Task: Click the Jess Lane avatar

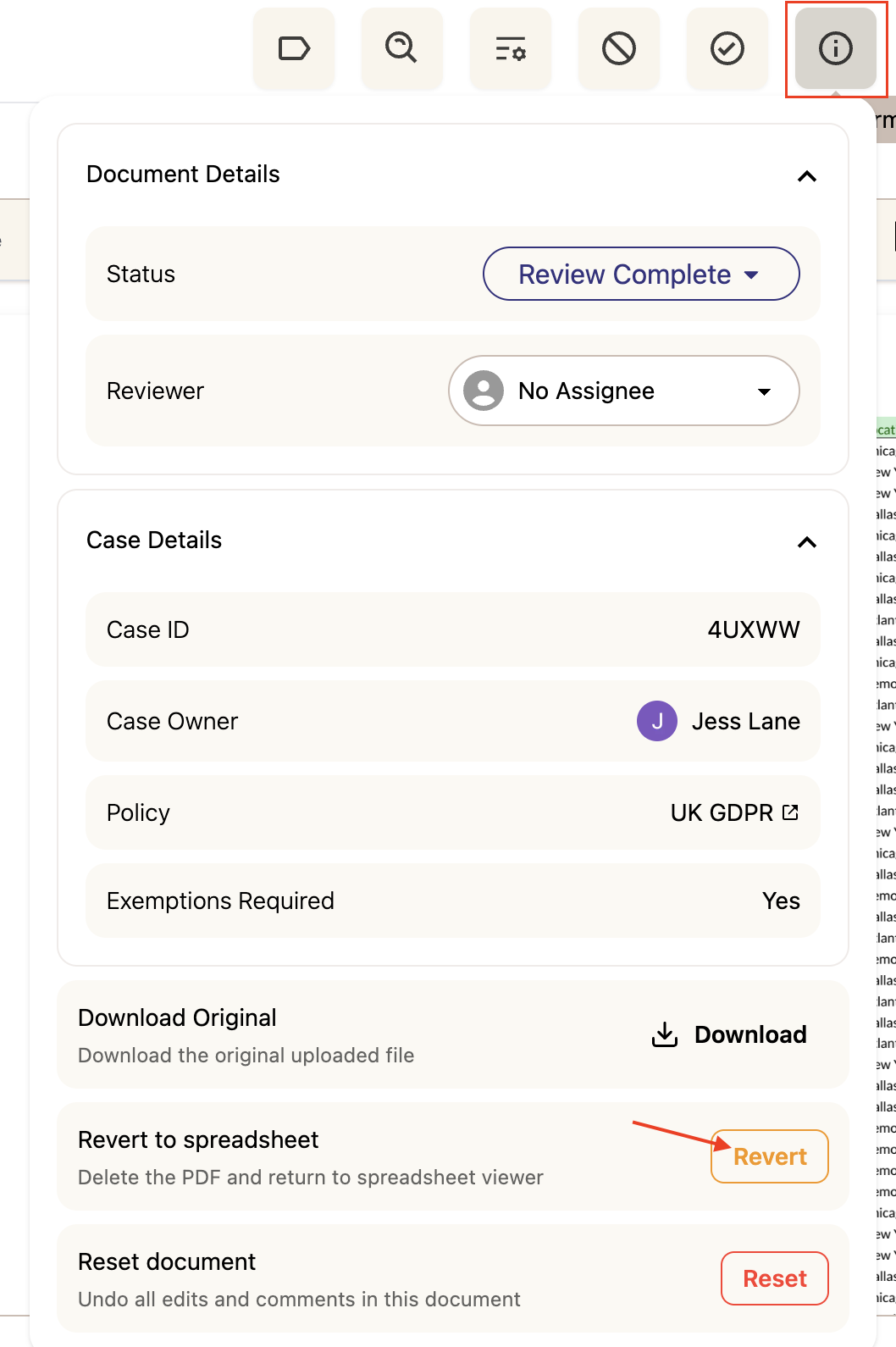Action: point(657,721)
